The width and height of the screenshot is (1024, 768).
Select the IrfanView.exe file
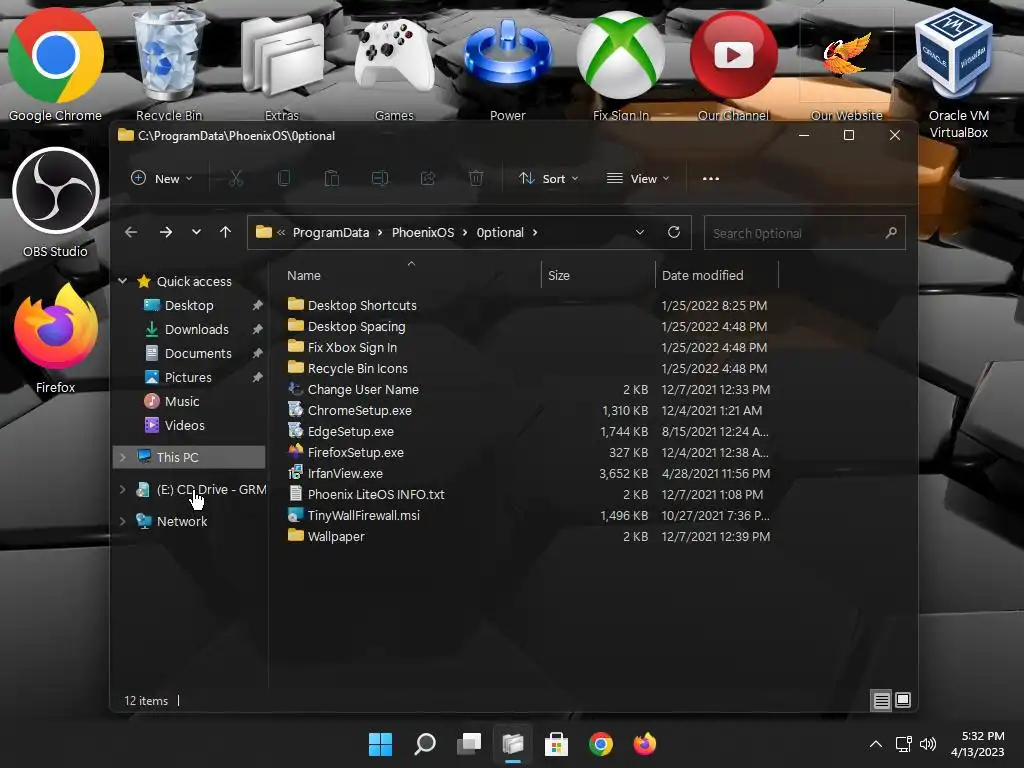[345, 473]
